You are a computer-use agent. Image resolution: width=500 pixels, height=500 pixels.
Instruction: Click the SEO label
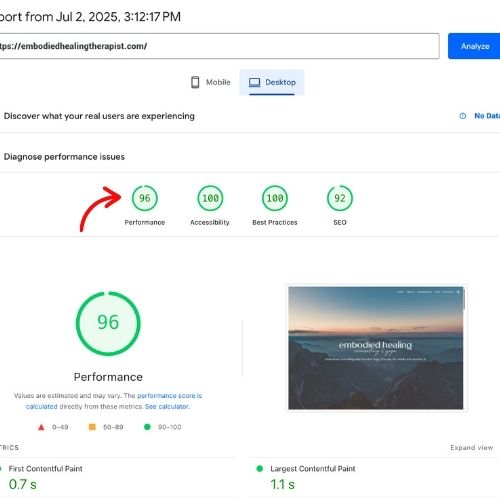click(x=340, y=222)
